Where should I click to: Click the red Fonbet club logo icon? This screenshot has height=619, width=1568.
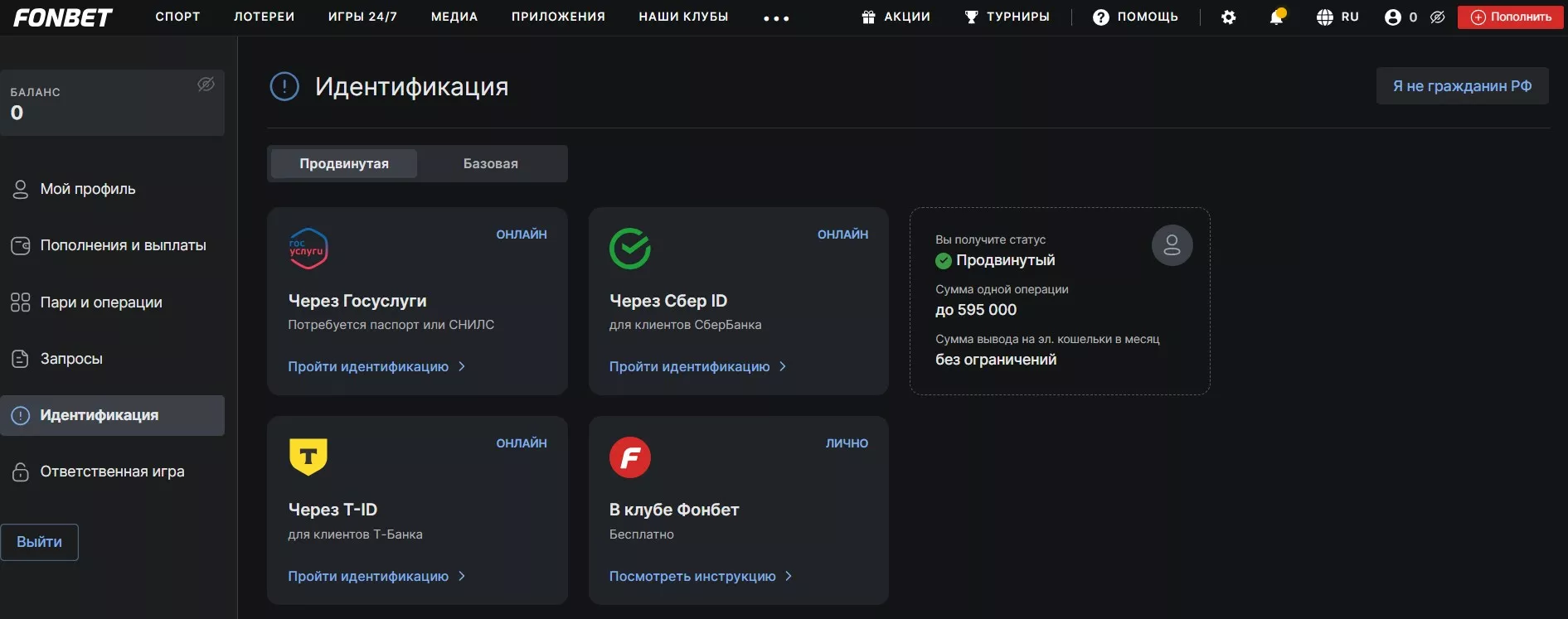629,457
